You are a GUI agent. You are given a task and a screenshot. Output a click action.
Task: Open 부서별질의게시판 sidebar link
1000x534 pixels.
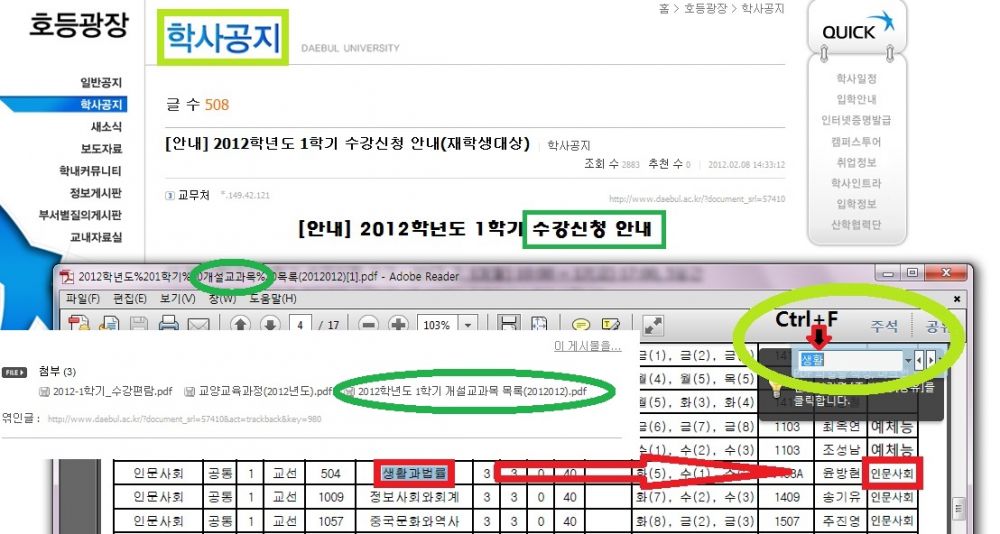tap(80, 215)
